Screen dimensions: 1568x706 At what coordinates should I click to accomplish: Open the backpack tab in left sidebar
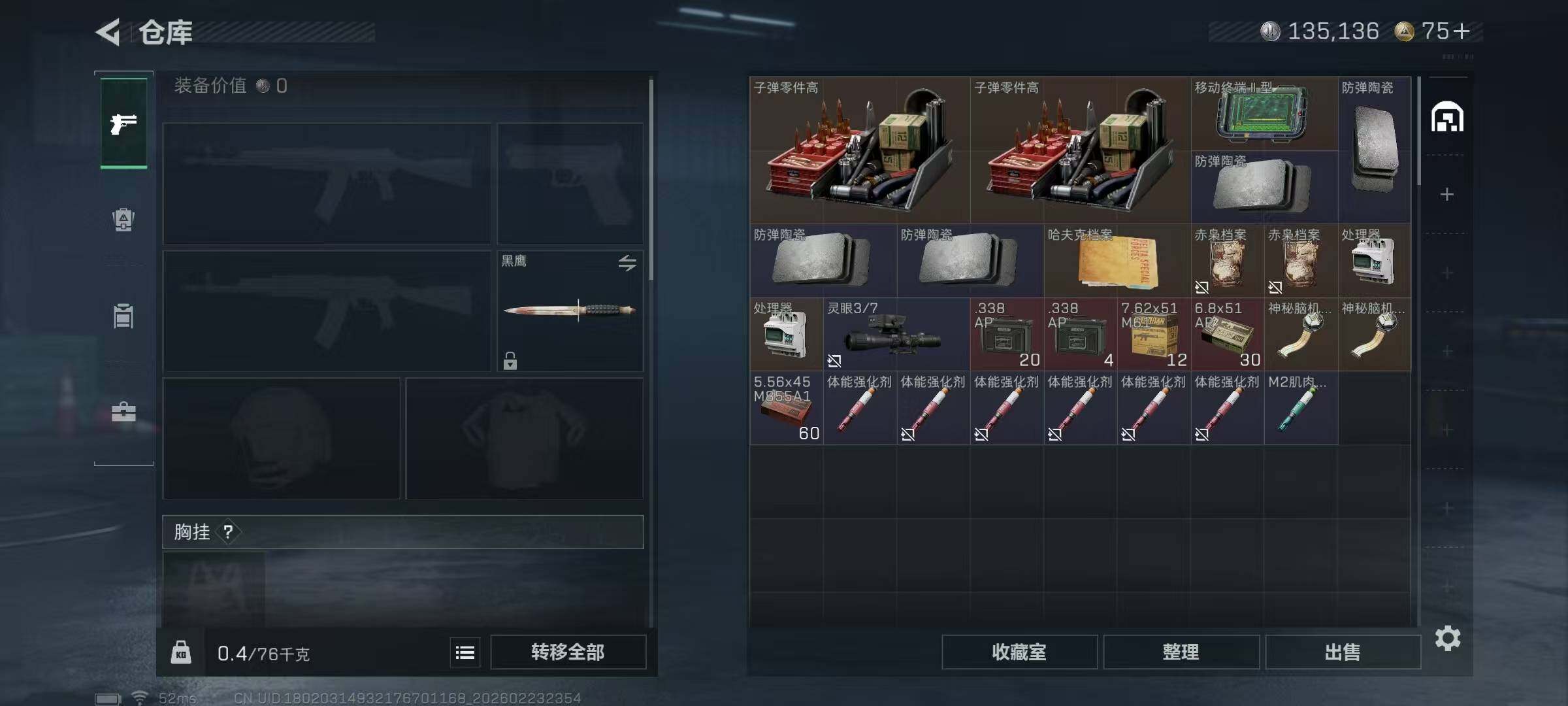[123, 219]
